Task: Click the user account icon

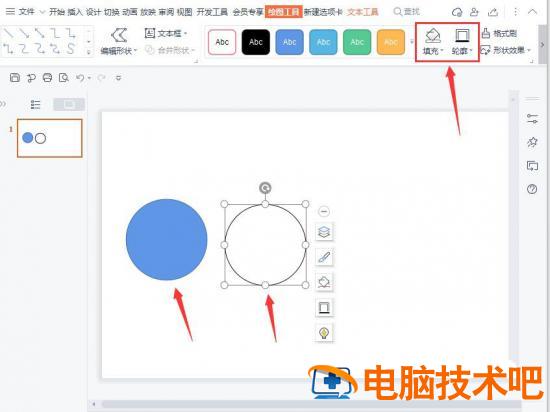Action: (474, 12)
